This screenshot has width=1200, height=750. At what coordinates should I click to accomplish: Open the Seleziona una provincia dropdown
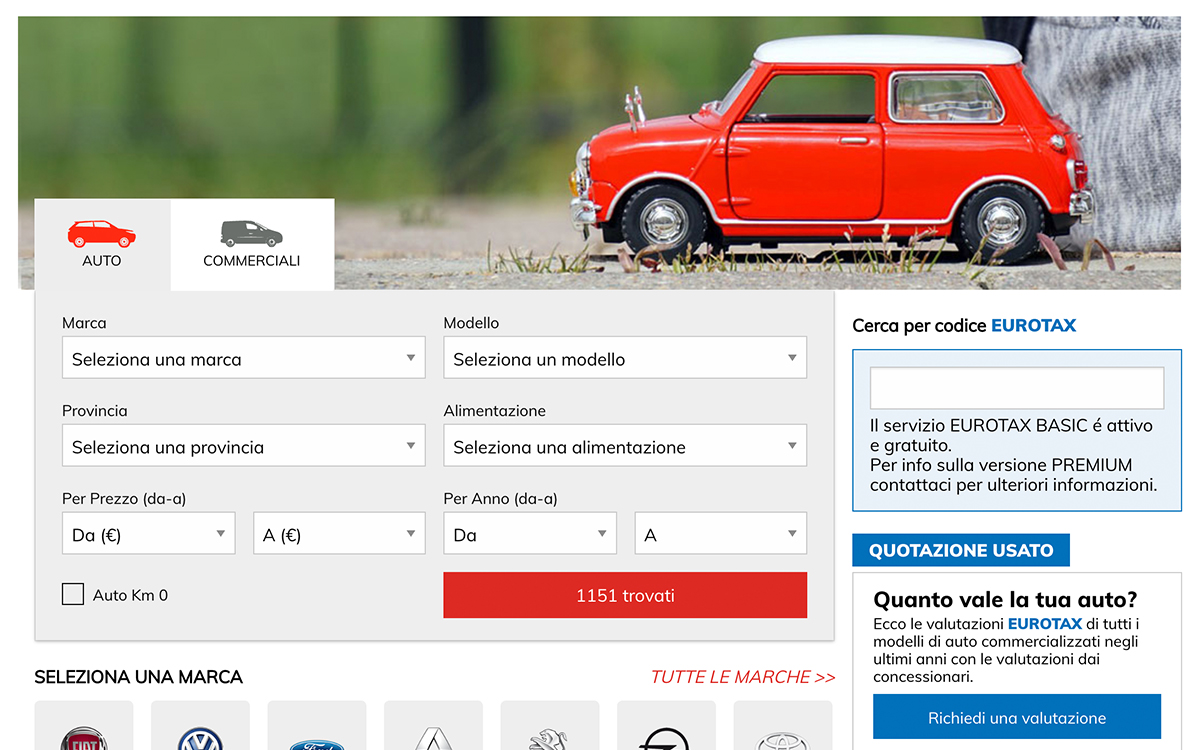coord(243,445)
